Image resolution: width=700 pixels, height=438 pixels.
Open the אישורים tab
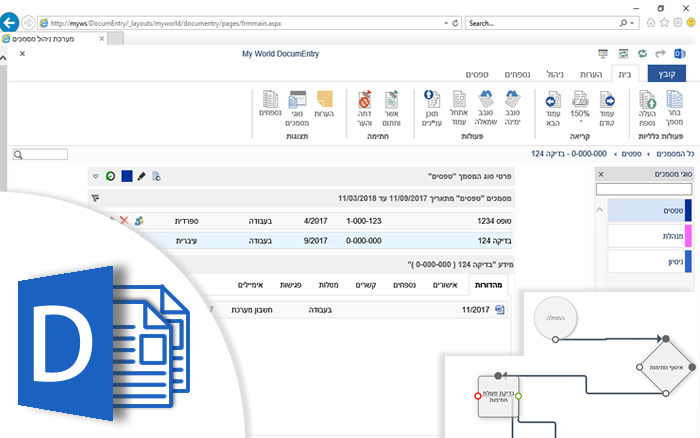click(445, 285)
